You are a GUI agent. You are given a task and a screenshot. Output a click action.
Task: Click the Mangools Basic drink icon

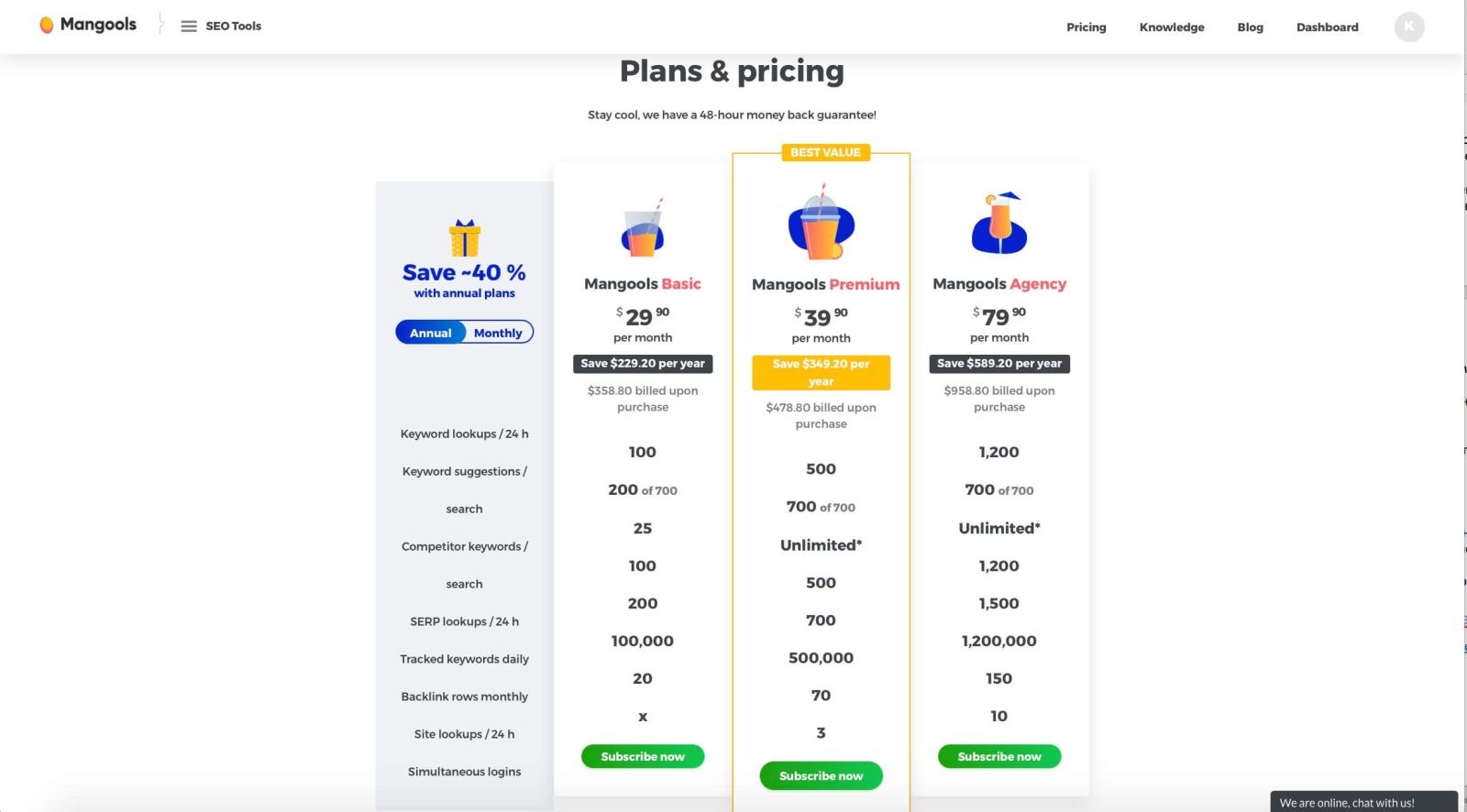coord(643,229)
